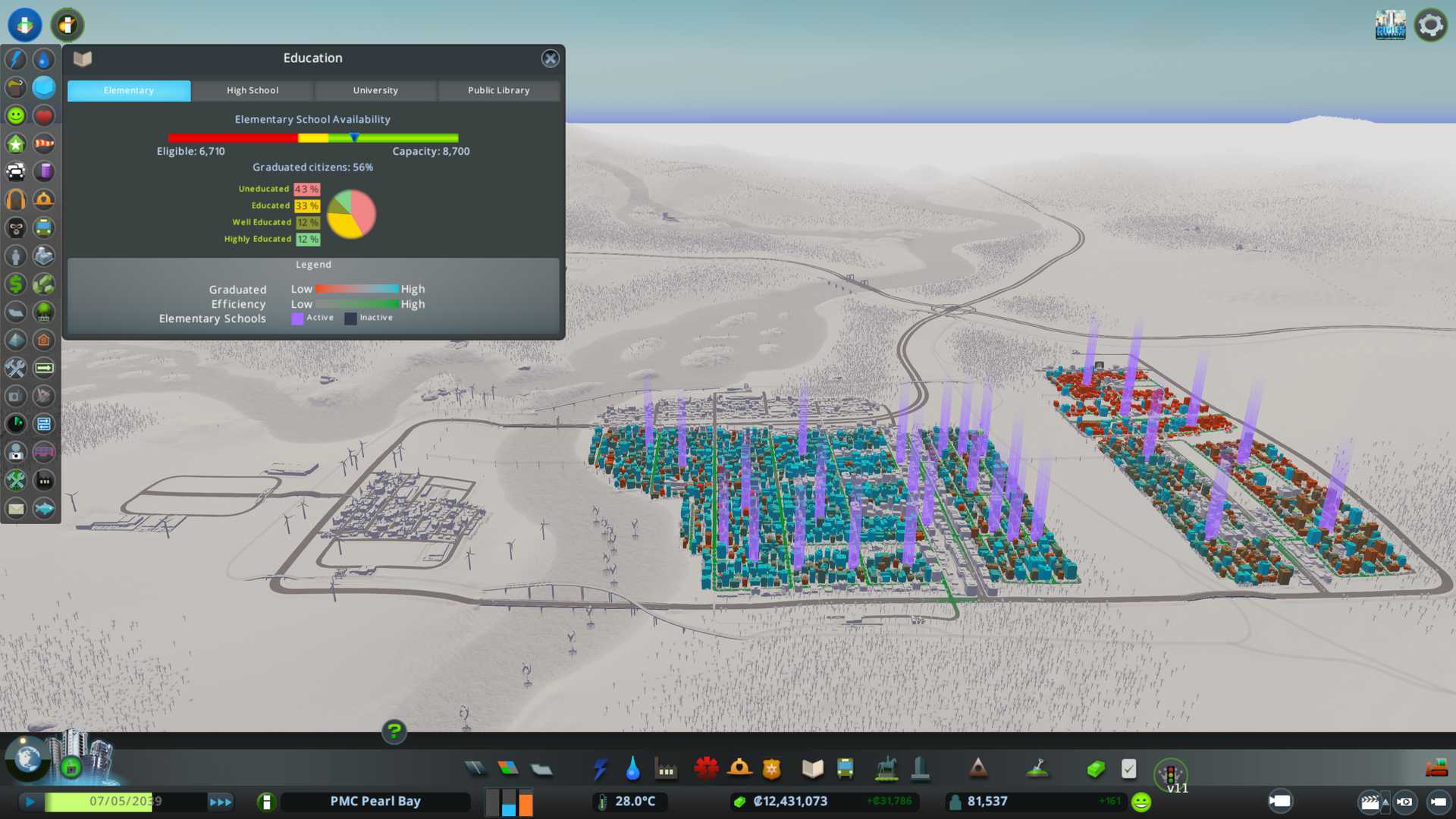1456x819 pixels.
Task: Click the green question mark help icon
Action: click(394, 731)
